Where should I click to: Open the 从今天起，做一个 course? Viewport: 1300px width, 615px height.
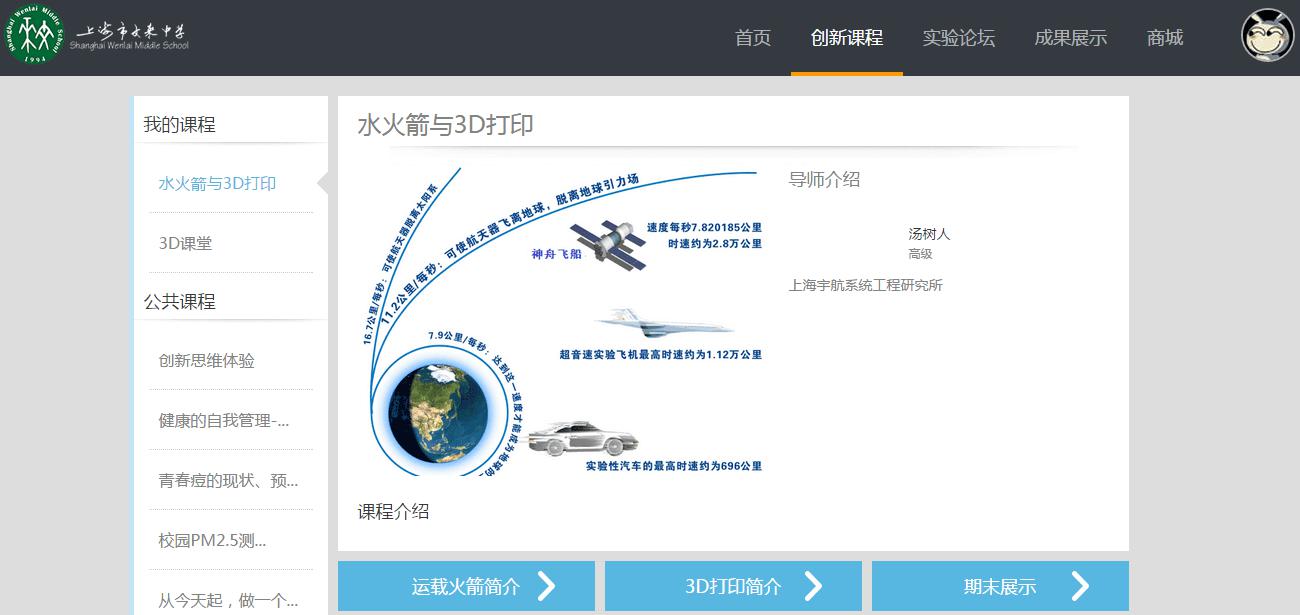pyautogui.click(x=228, y=600)
